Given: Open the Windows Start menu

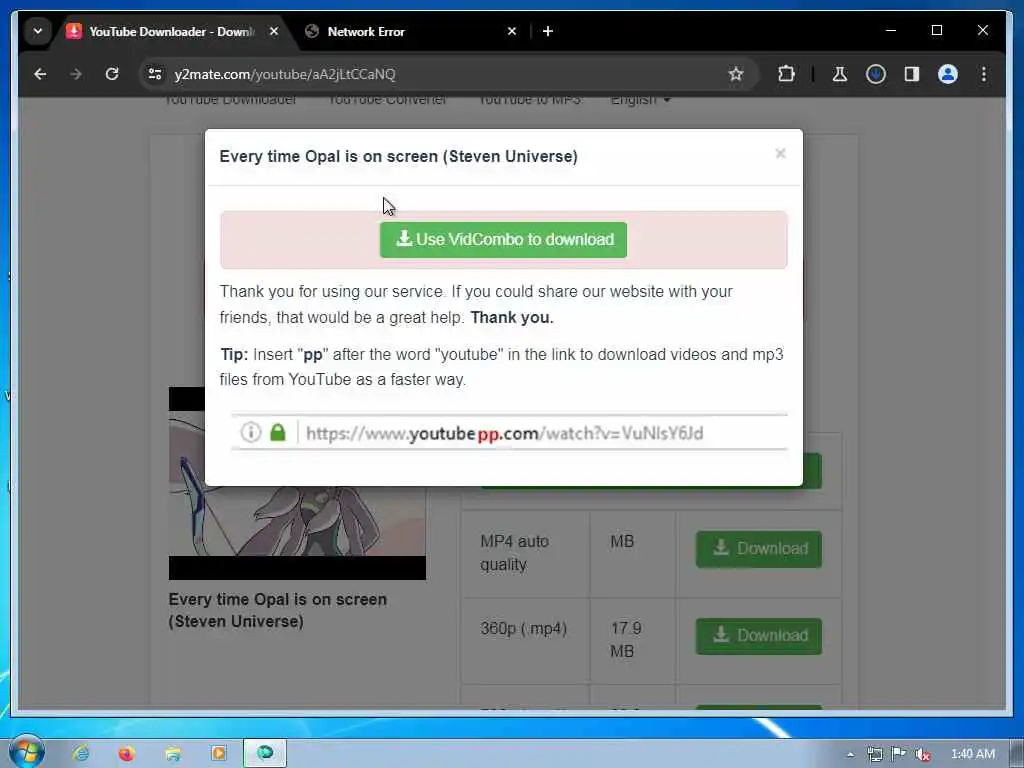Looking at the screenshot, I should point(27,752).
